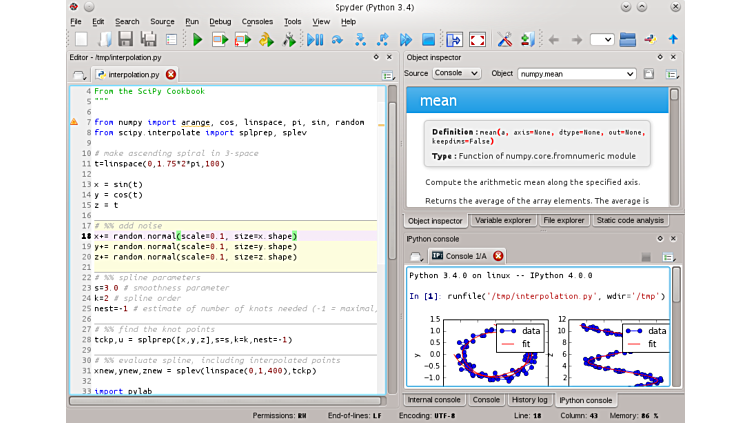Image resolution: width=752 pixels, height=423 pixels.
Task: Toggle fullscreen mode button
Action: coord(477,40)
